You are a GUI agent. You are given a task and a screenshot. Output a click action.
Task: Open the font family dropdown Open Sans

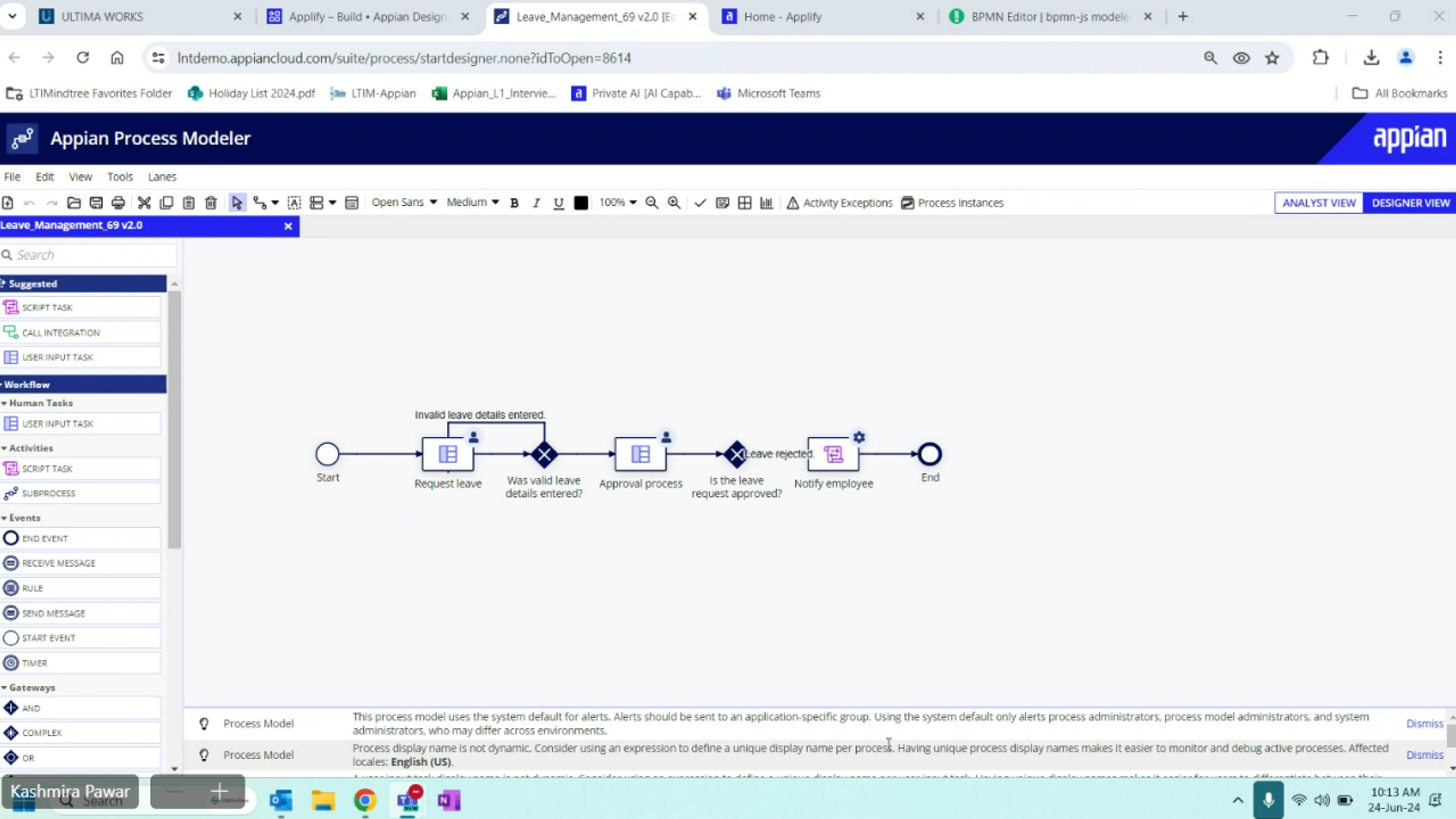point(404,202)
